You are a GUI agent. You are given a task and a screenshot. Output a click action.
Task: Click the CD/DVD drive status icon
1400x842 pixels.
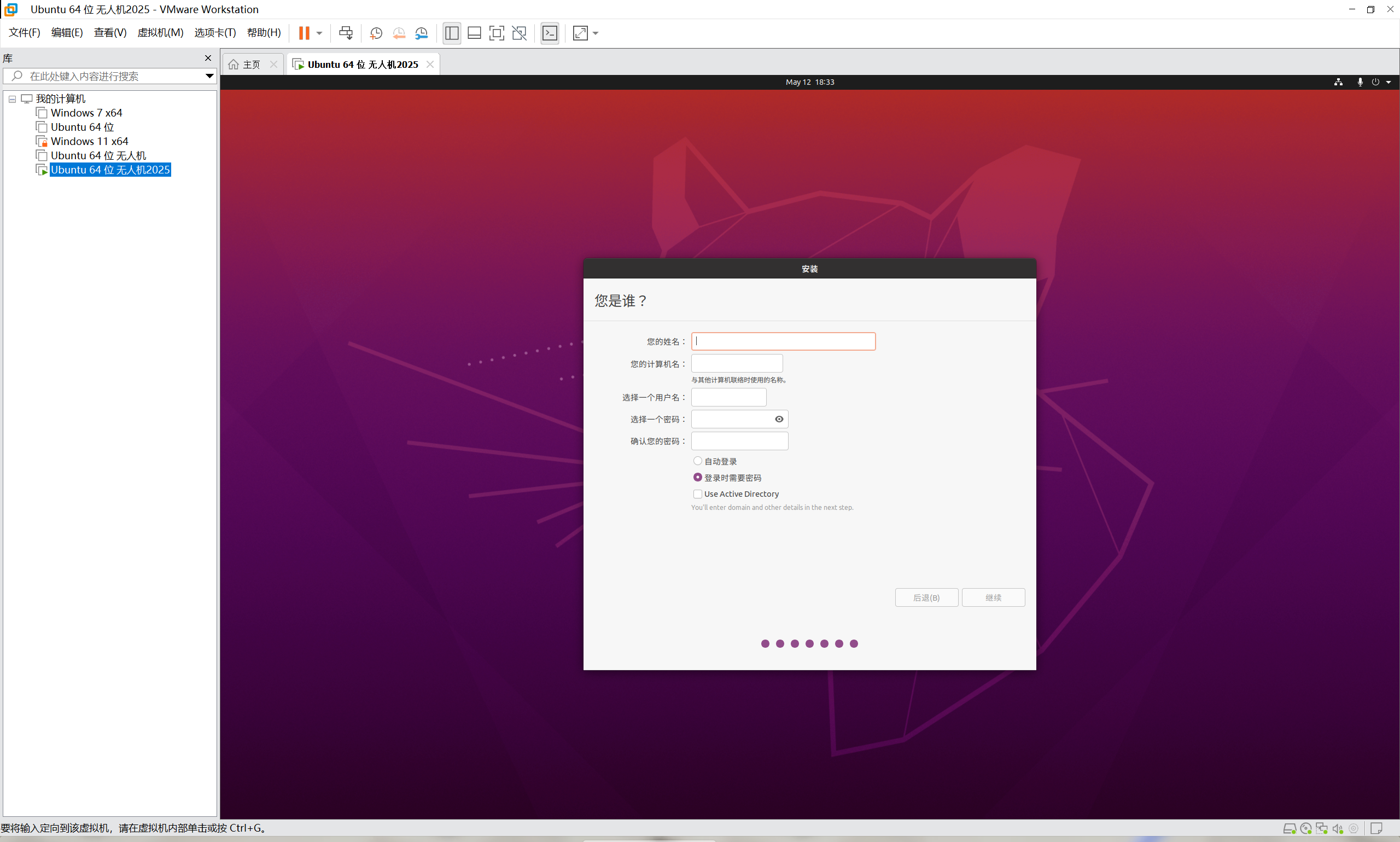click(x=1305, y=828)
